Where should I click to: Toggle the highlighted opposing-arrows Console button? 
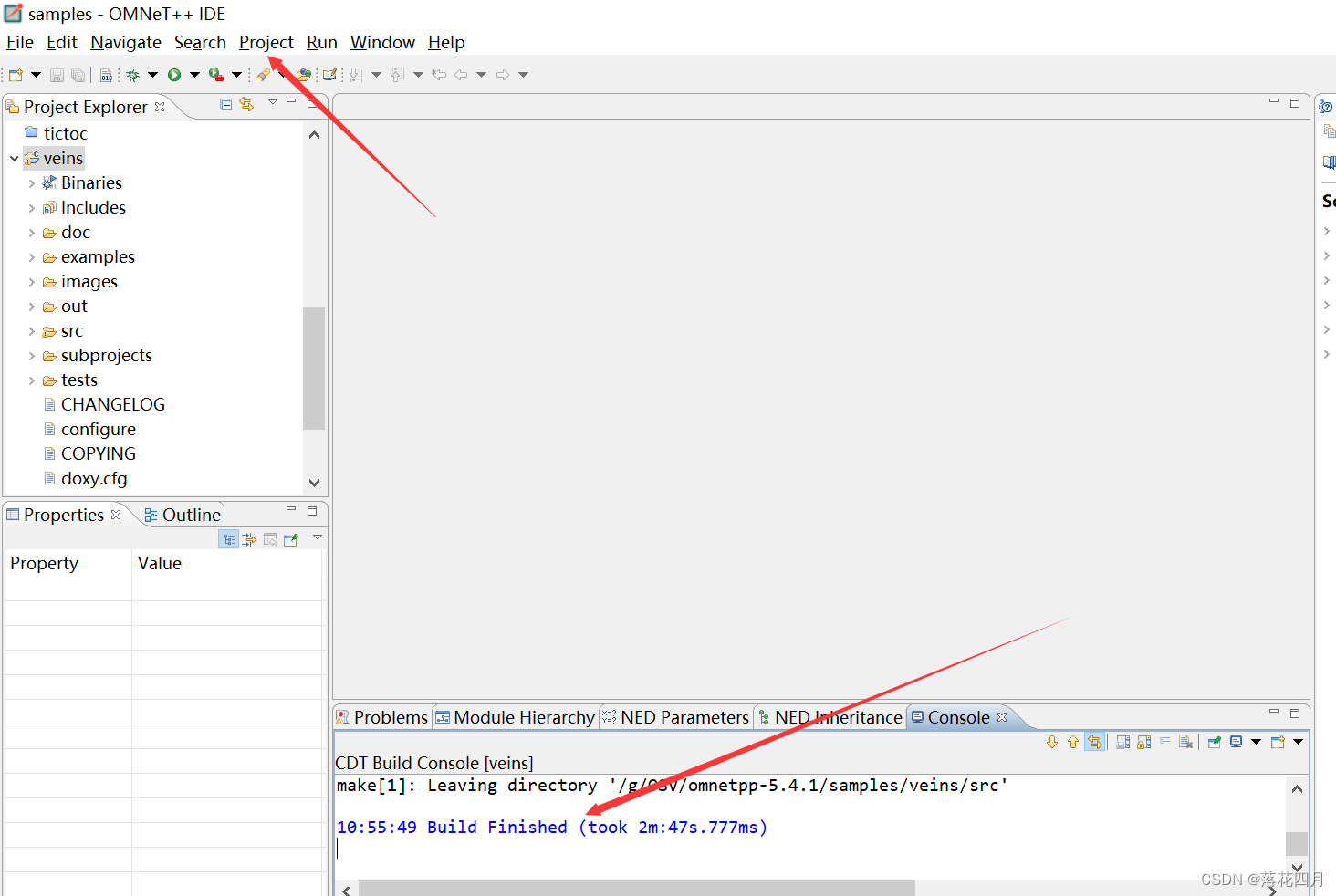(x=1094, y=742)
